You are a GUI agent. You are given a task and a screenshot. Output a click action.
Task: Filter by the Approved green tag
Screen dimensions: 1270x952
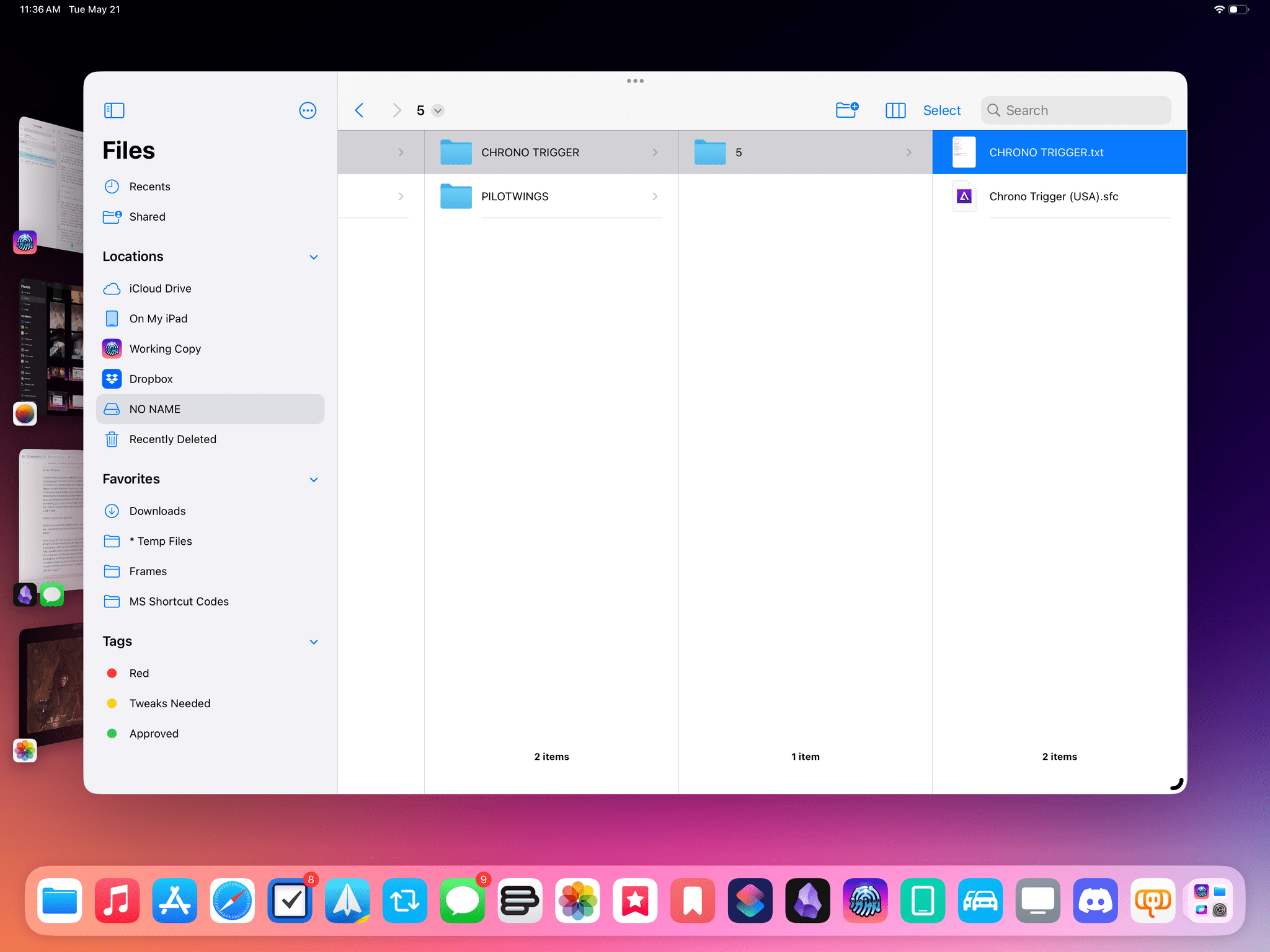tap(210, 734)
